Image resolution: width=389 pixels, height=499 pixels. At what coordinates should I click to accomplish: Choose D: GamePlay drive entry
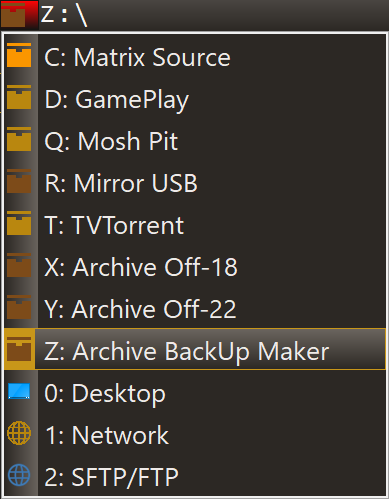tap(195, 98)
